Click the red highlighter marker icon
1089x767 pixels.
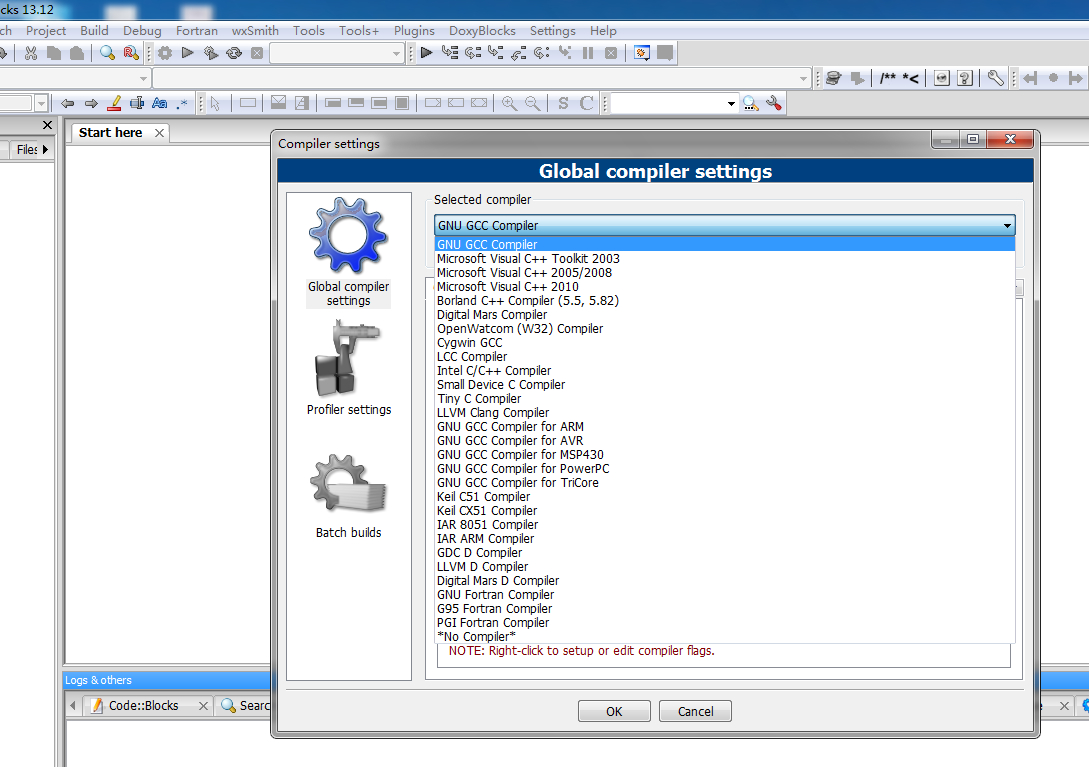[114, 103]
